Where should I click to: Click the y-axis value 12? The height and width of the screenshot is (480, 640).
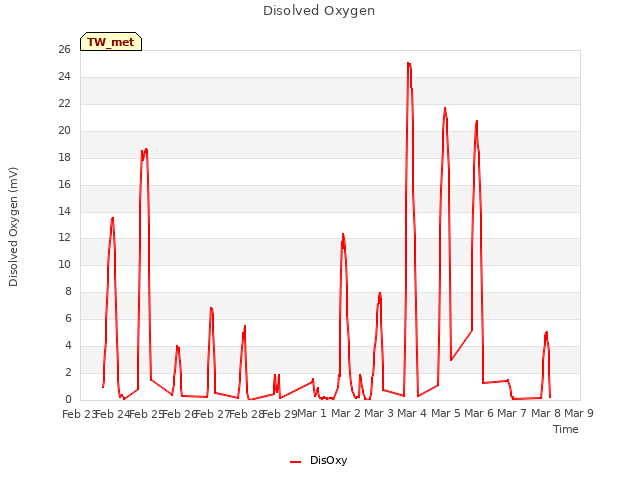pos(64,237)
